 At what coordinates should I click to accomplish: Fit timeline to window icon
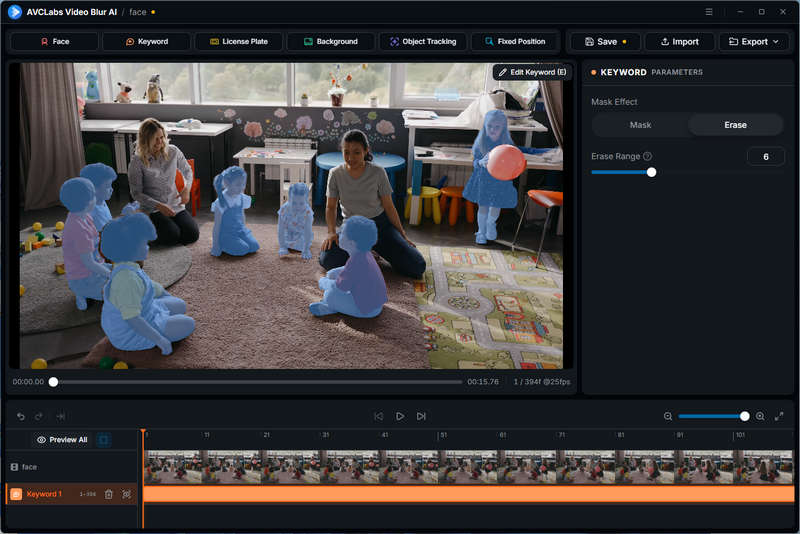[x=779, y=417]
